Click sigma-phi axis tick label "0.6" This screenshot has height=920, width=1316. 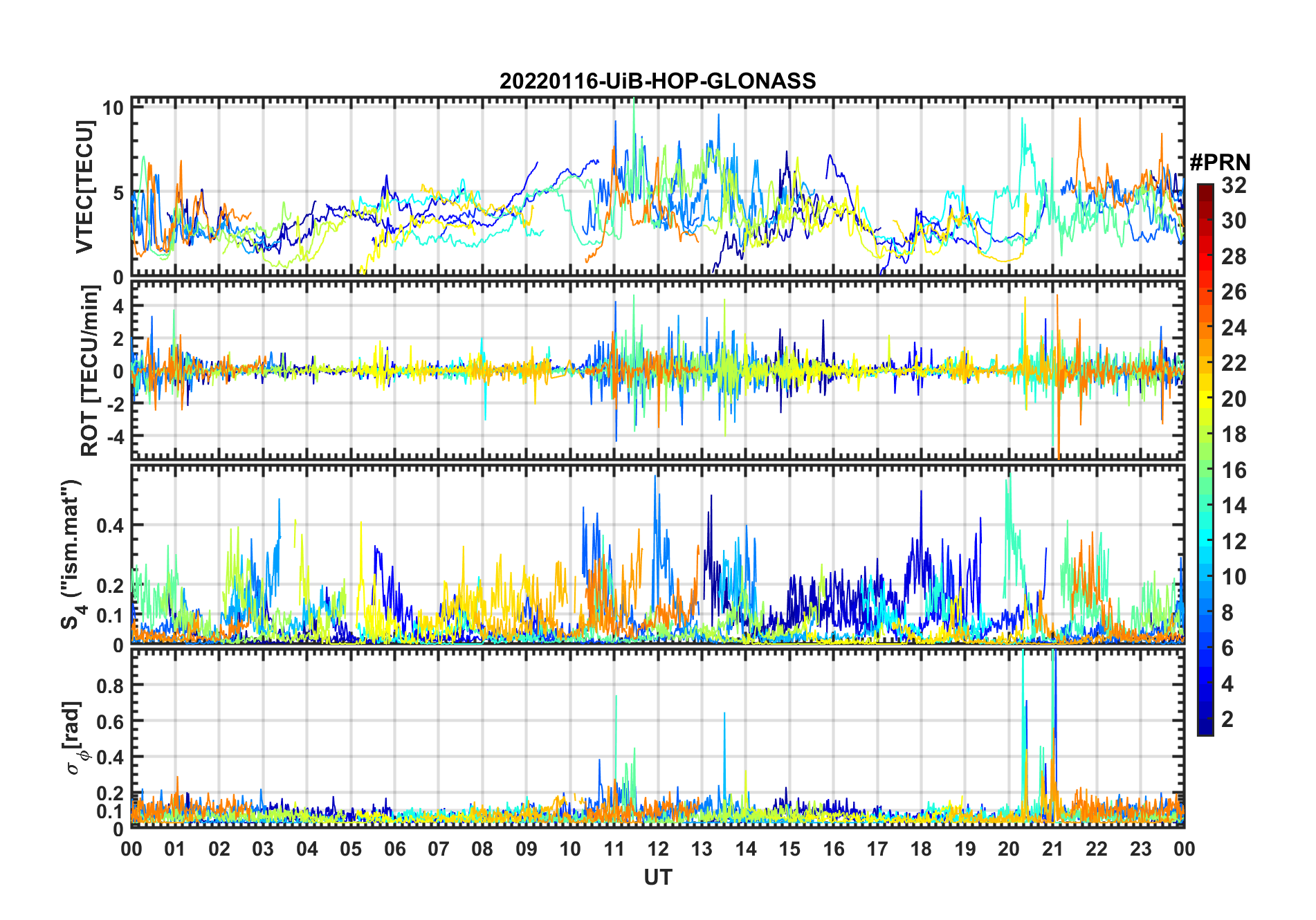(110, 721)
